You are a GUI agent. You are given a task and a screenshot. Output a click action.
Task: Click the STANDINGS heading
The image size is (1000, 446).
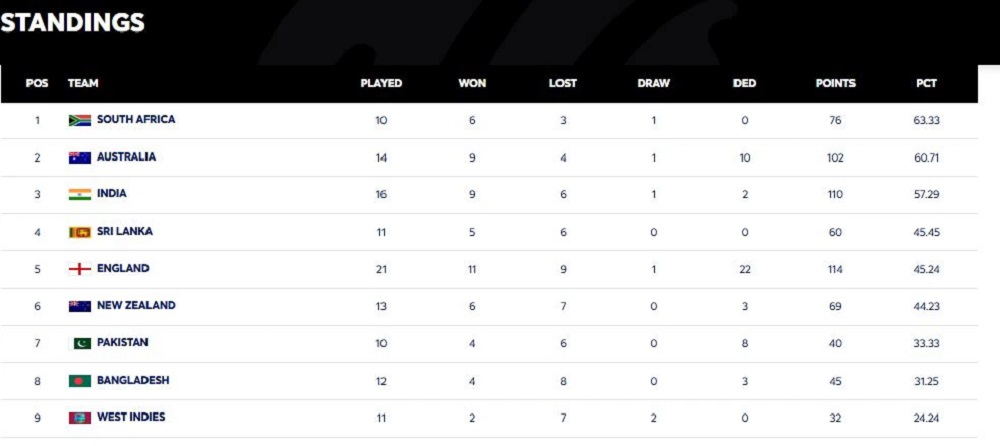tap(73, 22)
